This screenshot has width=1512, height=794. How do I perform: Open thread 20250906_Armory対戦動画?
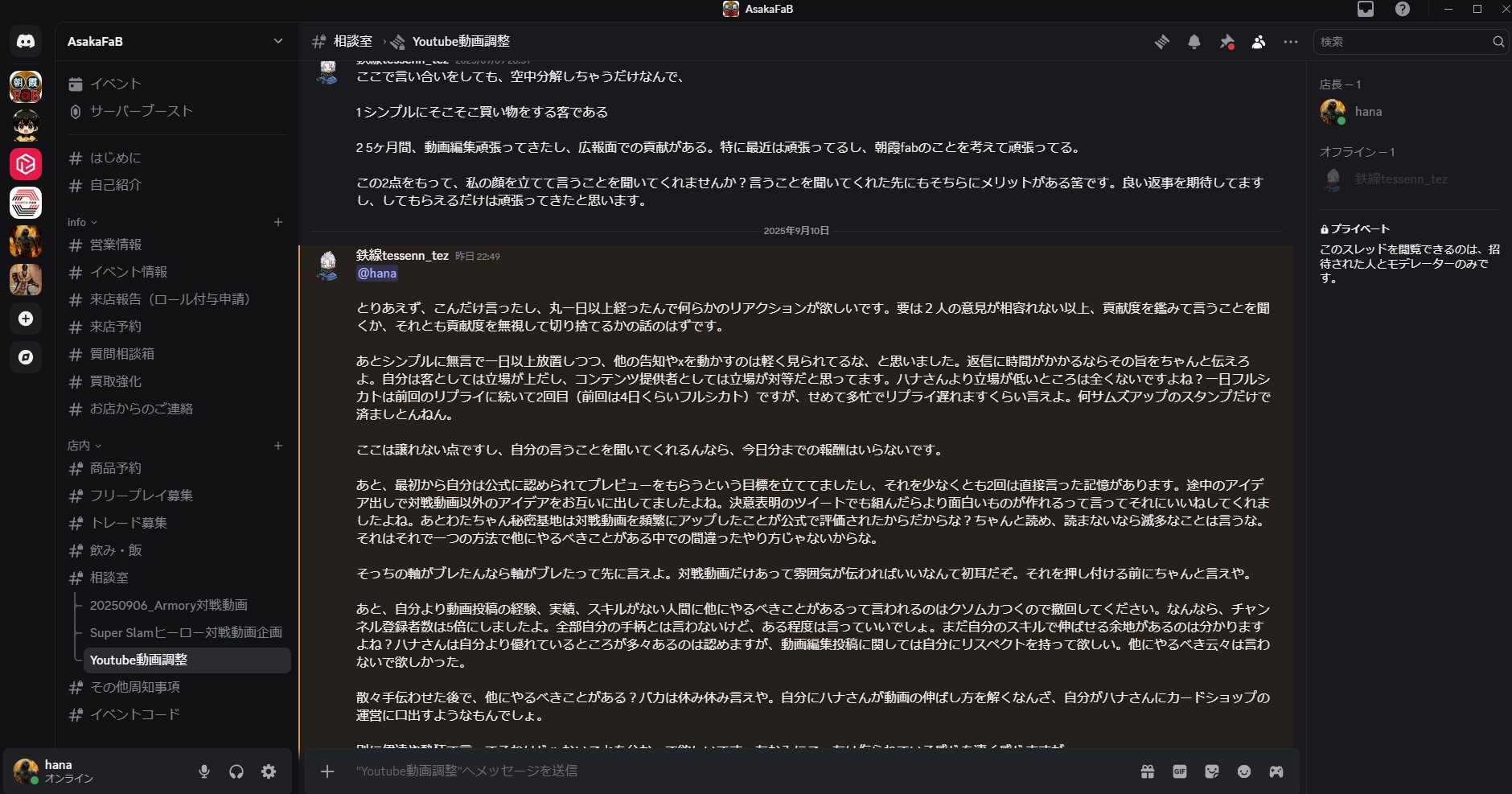click(187, 605)
